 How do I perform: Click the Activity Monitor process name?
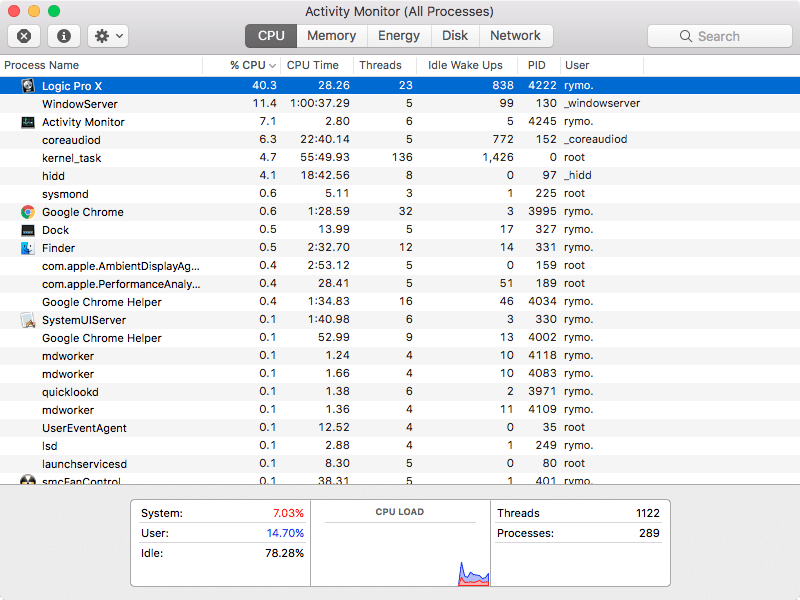tap(83, 122)
